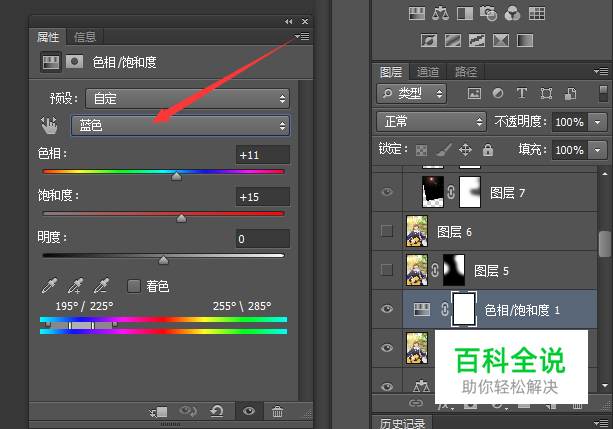Screen dimensions: 613x429
Task: Enable the 着色 colorize checkbox
Action: coord(134,286)
